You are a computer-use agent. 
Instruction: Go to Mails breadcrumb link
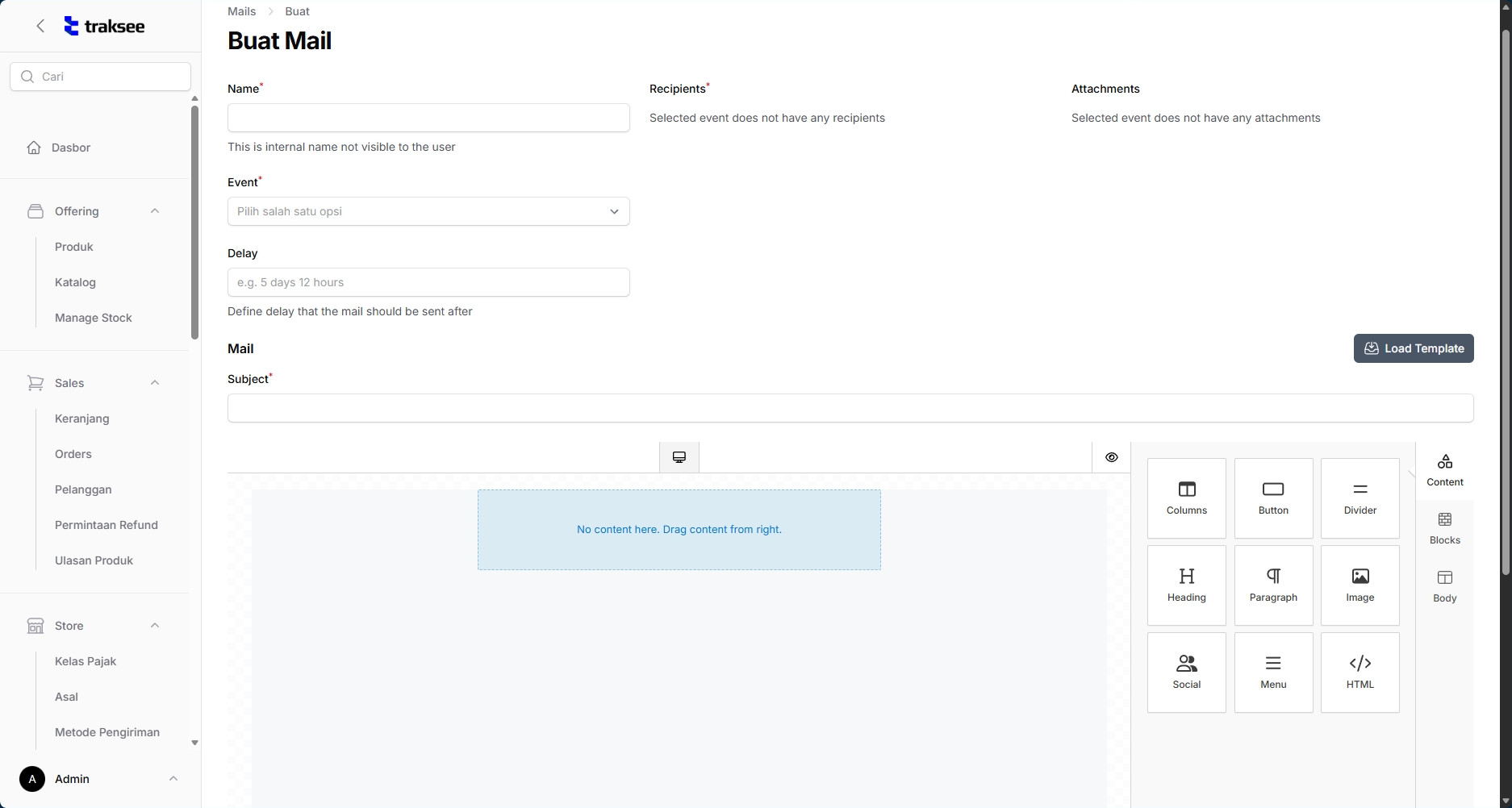(x=241, y=11)
